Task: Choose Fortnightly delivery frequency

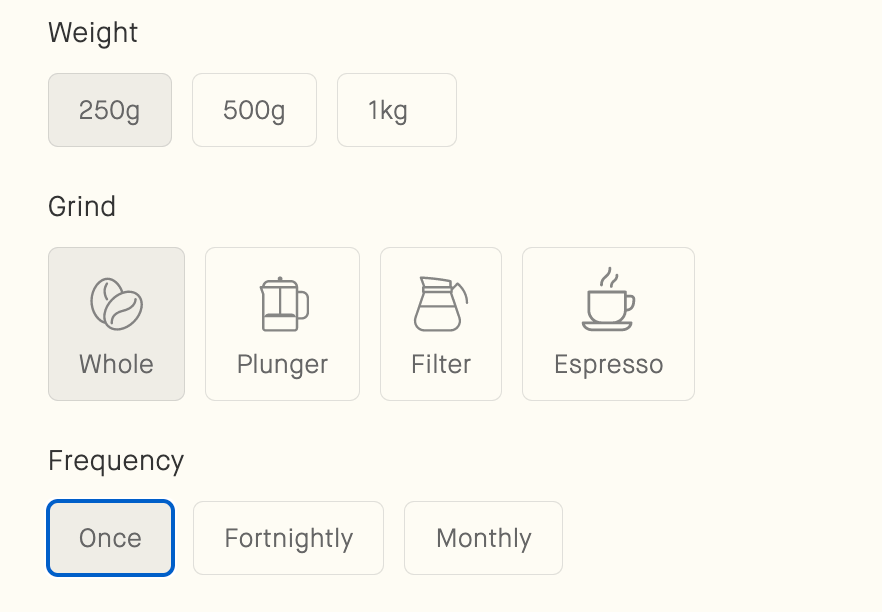Action: 288,538
